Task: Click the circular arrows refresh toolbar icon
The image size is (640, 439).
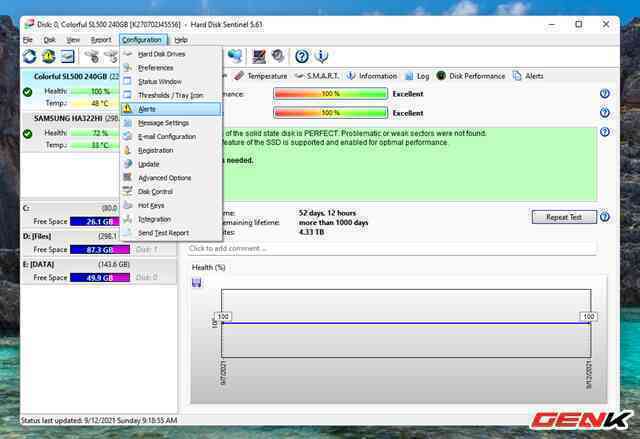Action: click(x=30, y=56)
